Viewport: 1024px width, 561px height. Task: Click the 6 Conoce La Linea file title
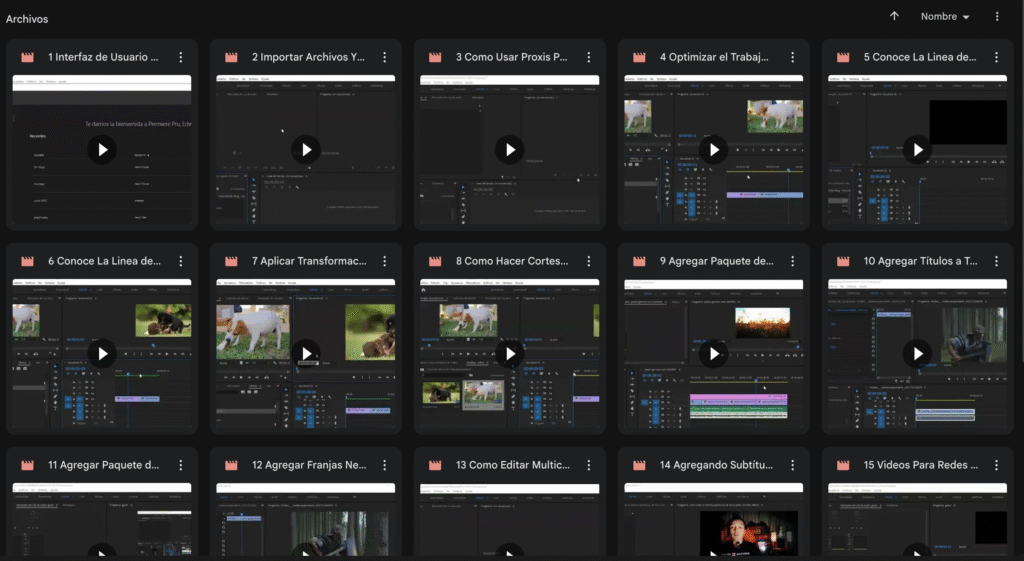[104, 262]
